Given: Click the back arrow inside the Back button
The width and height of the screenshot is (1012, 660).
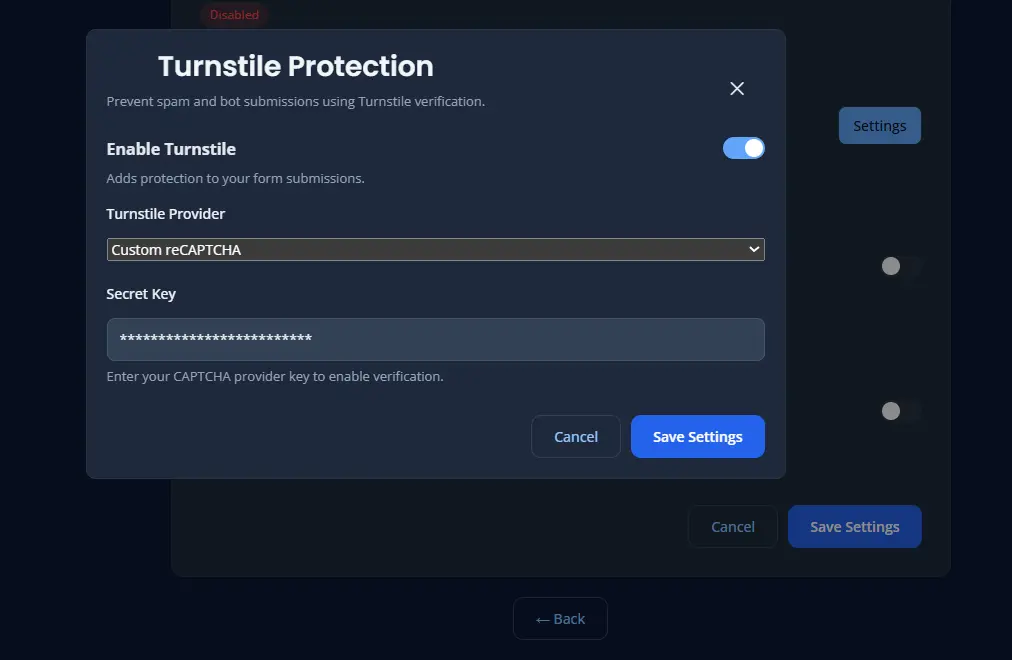Looking at the screenshot, I should pos(545,618).
